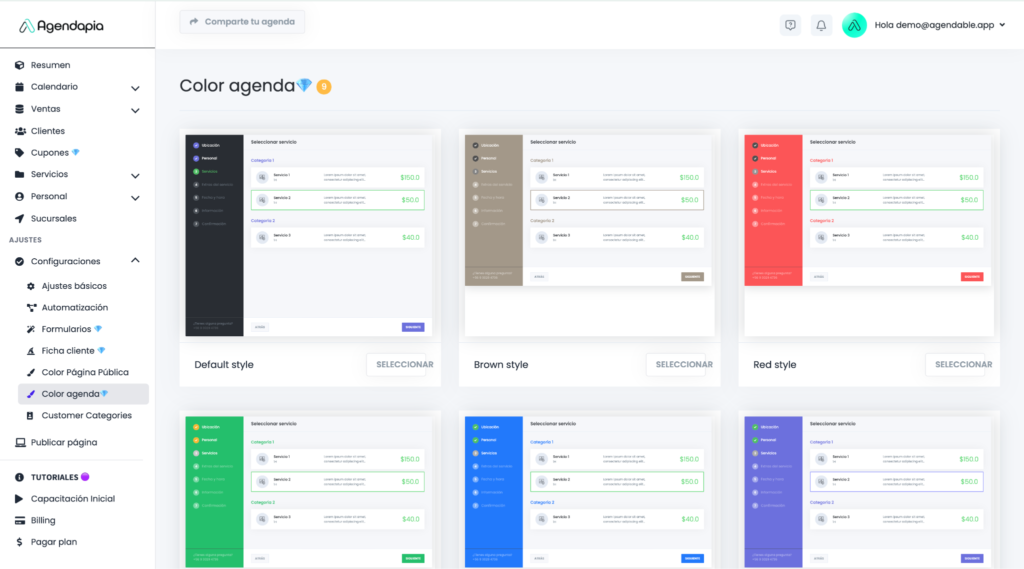Screen dimensions: 1024x569
Task: Click the Sucursales location arrow icon
Action: pos(20,219)
